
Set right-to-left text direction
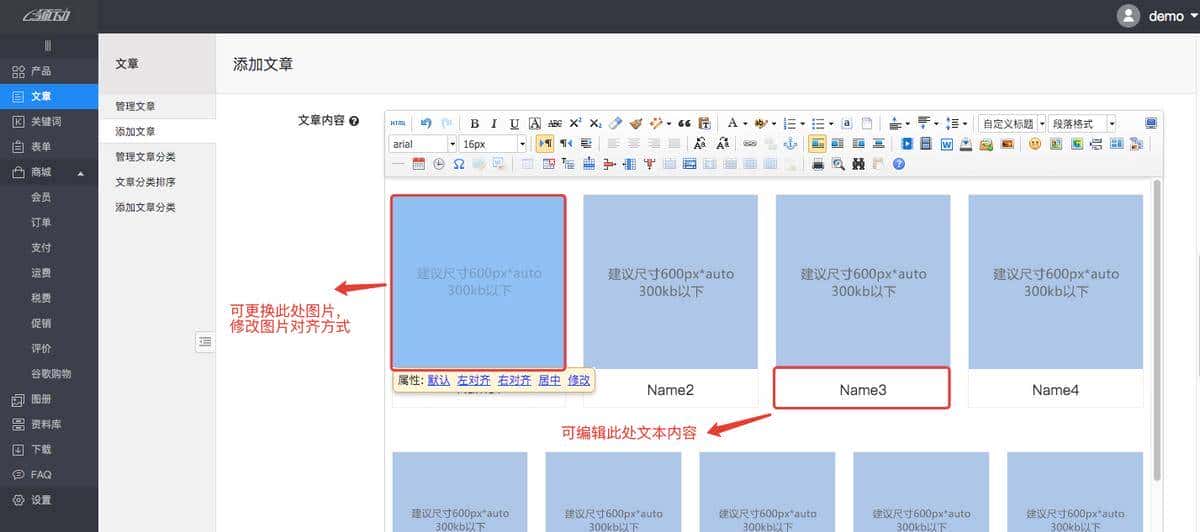(566, 143)
